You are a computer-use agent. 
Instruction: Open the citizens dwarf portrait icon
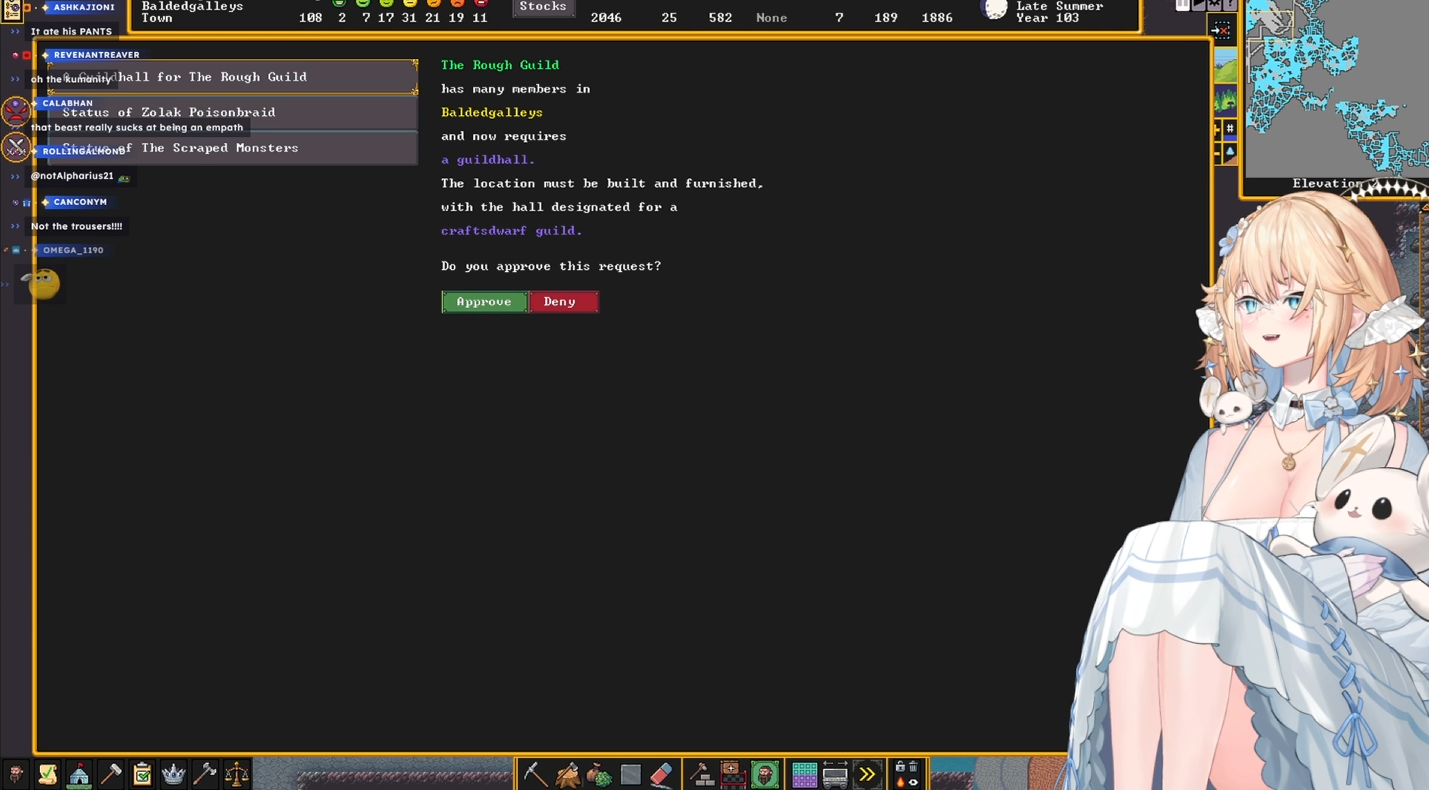[16, 774]
